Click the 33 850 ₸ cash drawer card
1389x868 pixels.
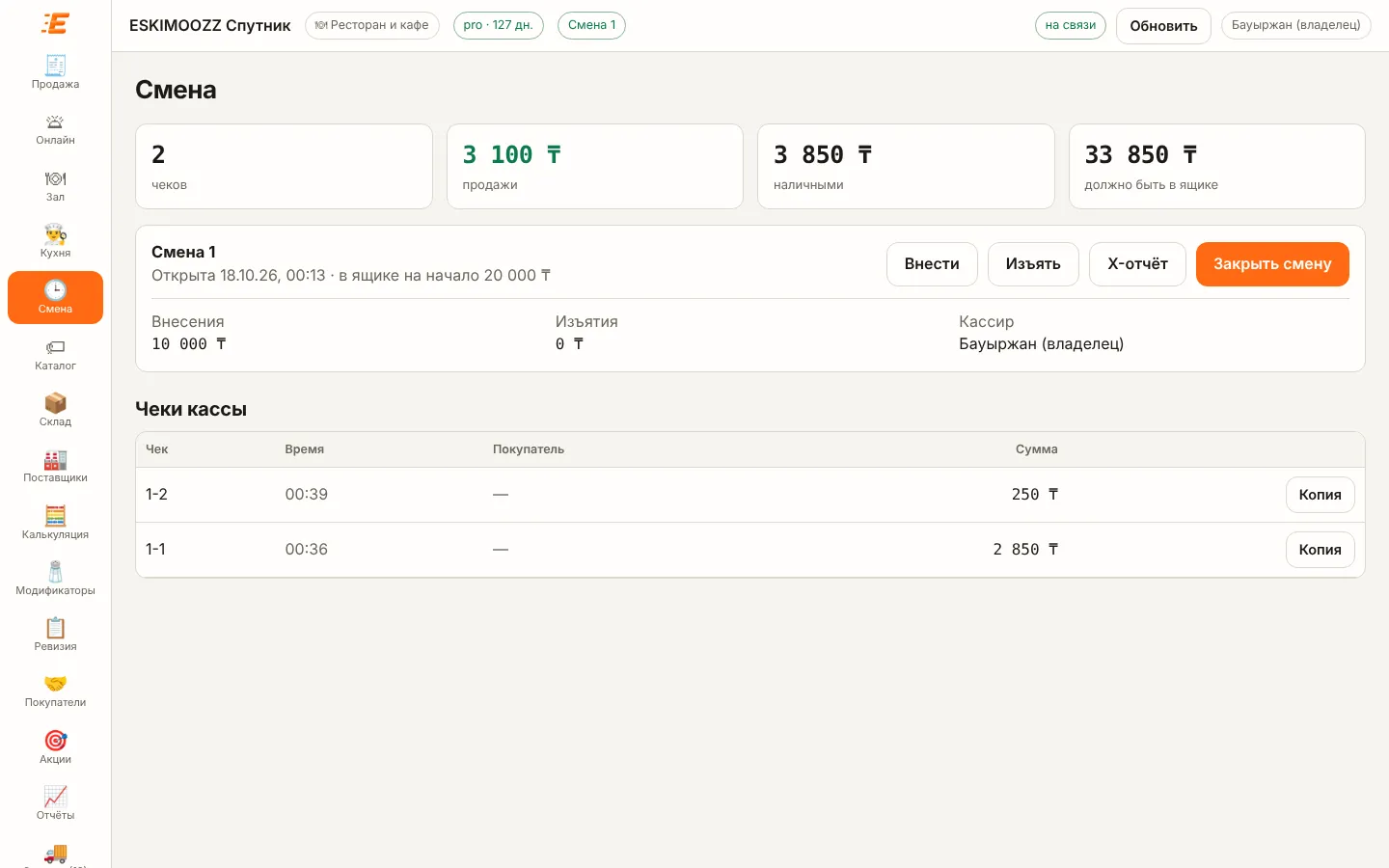pyautogui.click(x=1217, y=166)
